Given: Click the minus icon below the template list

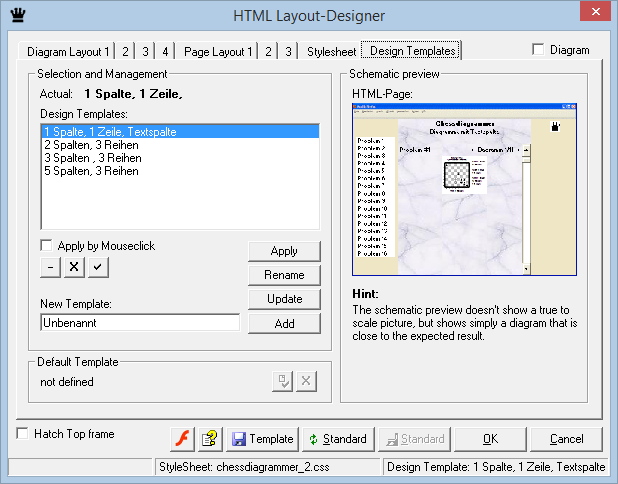Looking at the screenshot, I should pyautogui.click(x=51, y=268).
